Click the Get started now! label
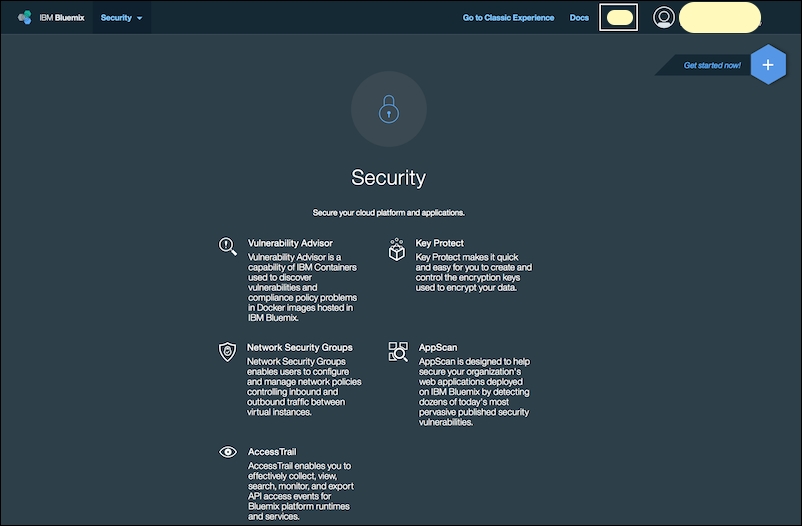 coord(712,65)
